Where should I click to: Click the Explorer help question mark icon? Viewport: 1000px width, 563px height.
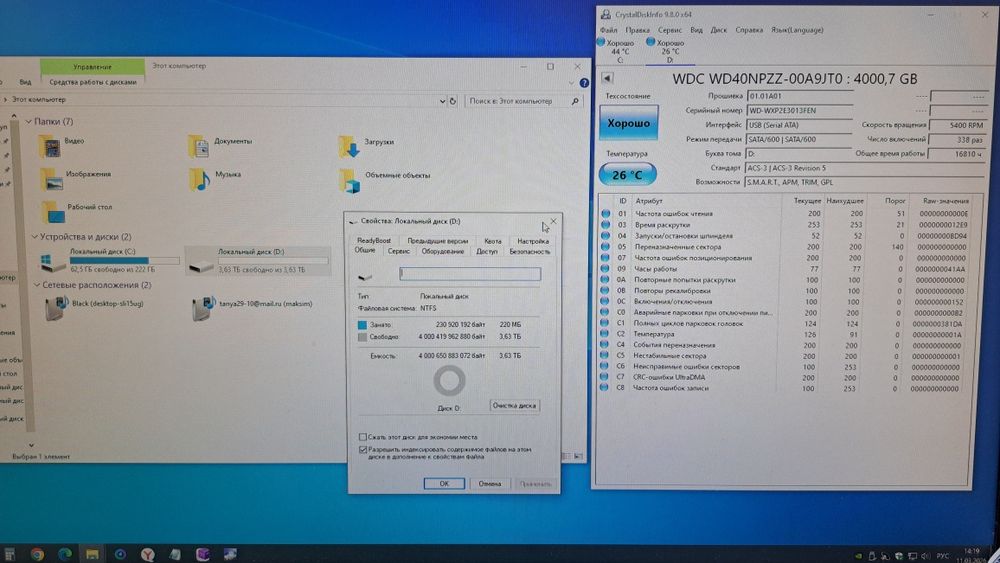click(x=584, y=83)
